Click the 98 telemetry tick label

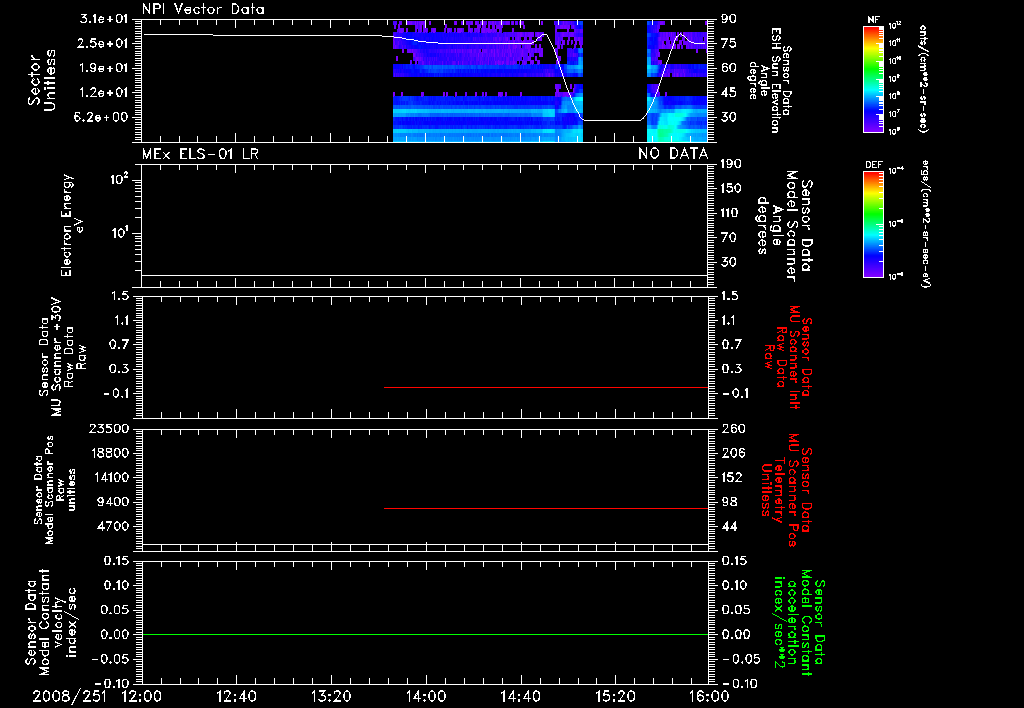[728, 502]
